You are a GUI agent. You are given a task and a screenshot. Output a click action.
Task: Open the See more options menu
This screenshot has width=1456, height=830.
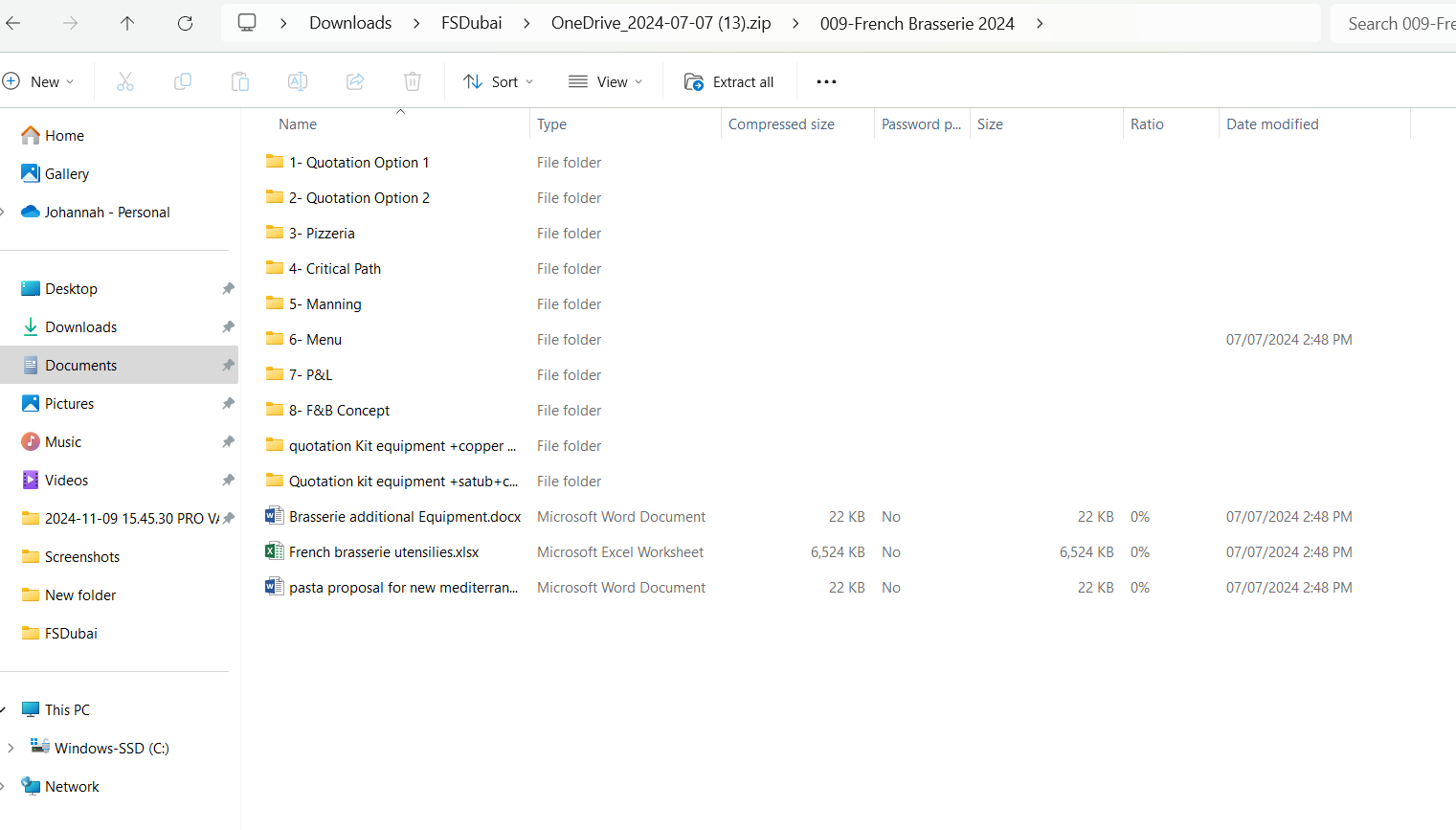click(x=826, y=82)
